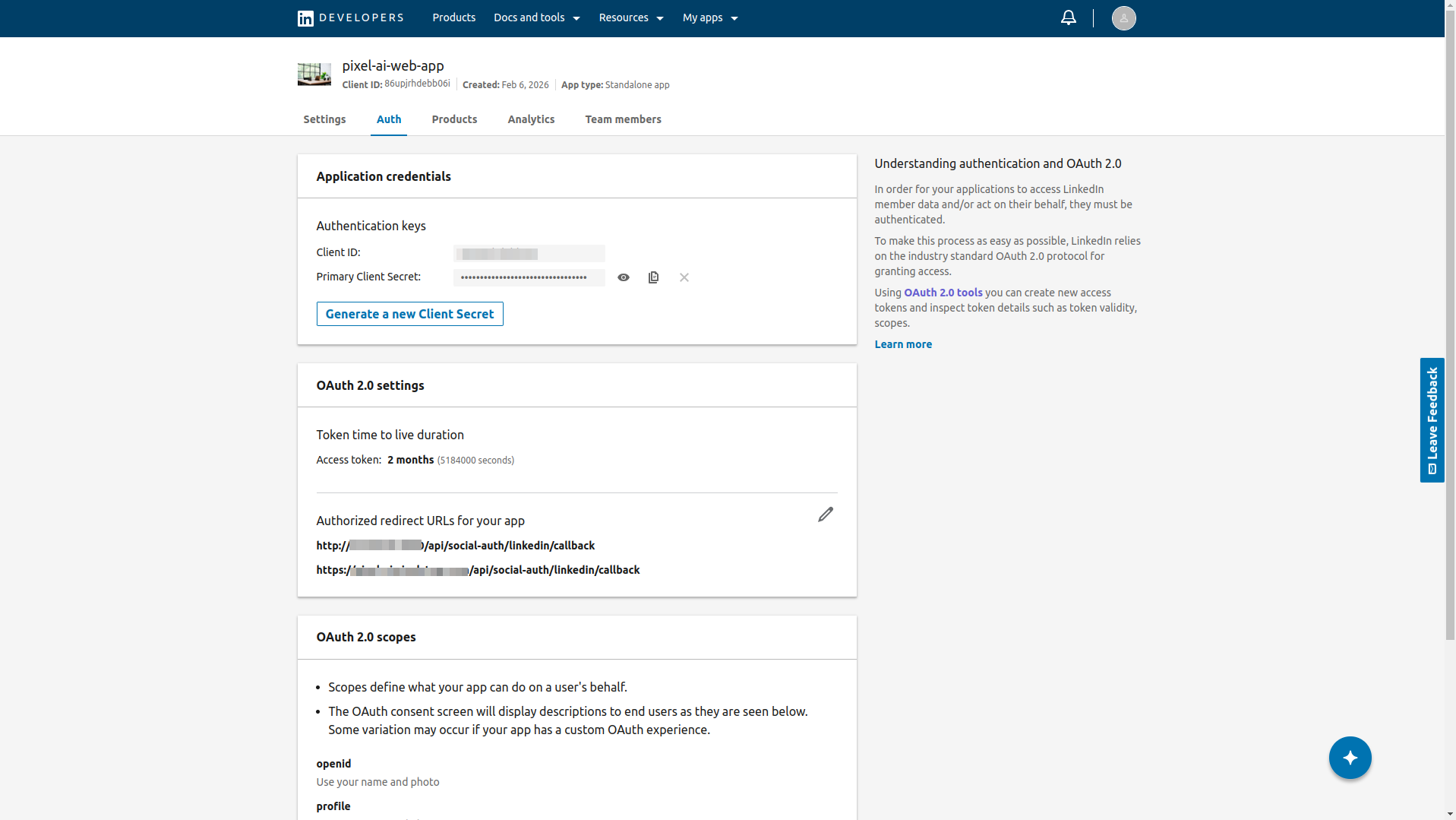Open the profile avatar menu
This screenshot has height=820, width=1456.
click(1123, 18)
